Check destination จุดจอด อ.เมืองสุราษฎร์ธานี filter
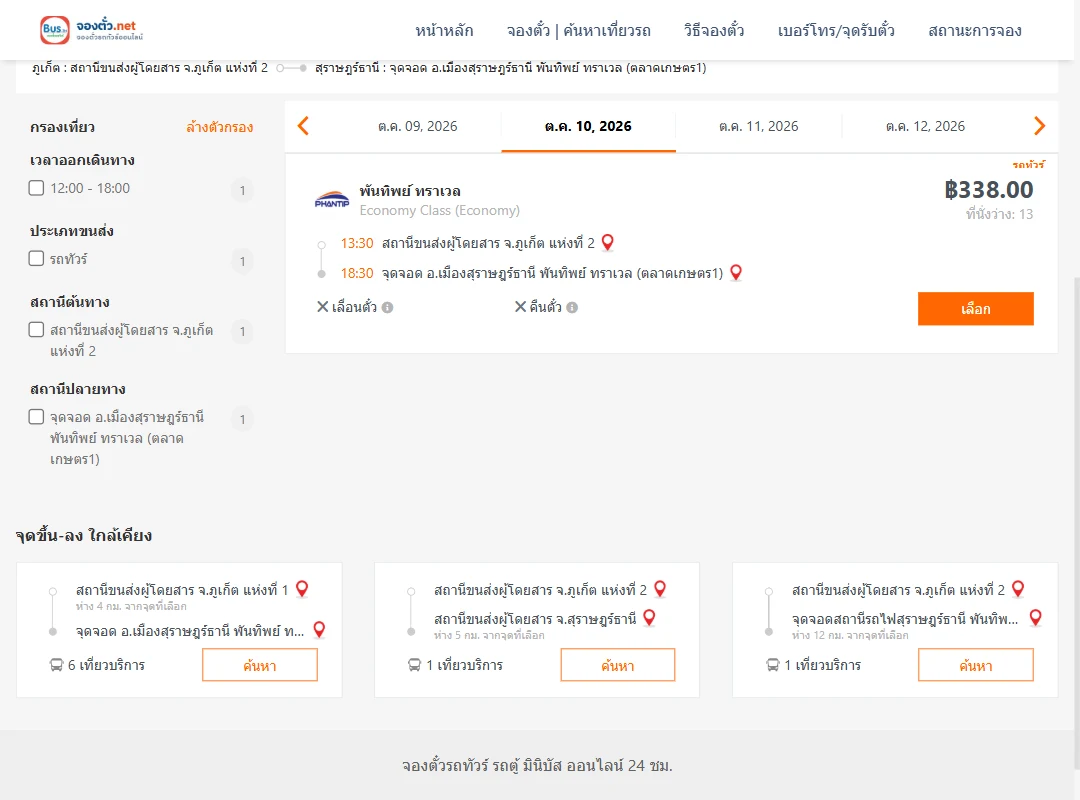Image resolution: width=1080 pixels, height=800 pixels. [x=37, y=417]
